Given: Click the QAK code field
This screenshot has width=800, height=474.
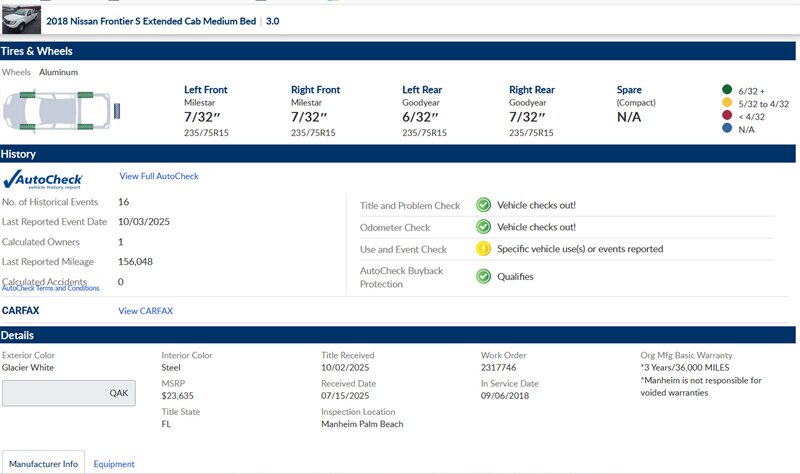Looking at the screenshot, I should 68,393.
